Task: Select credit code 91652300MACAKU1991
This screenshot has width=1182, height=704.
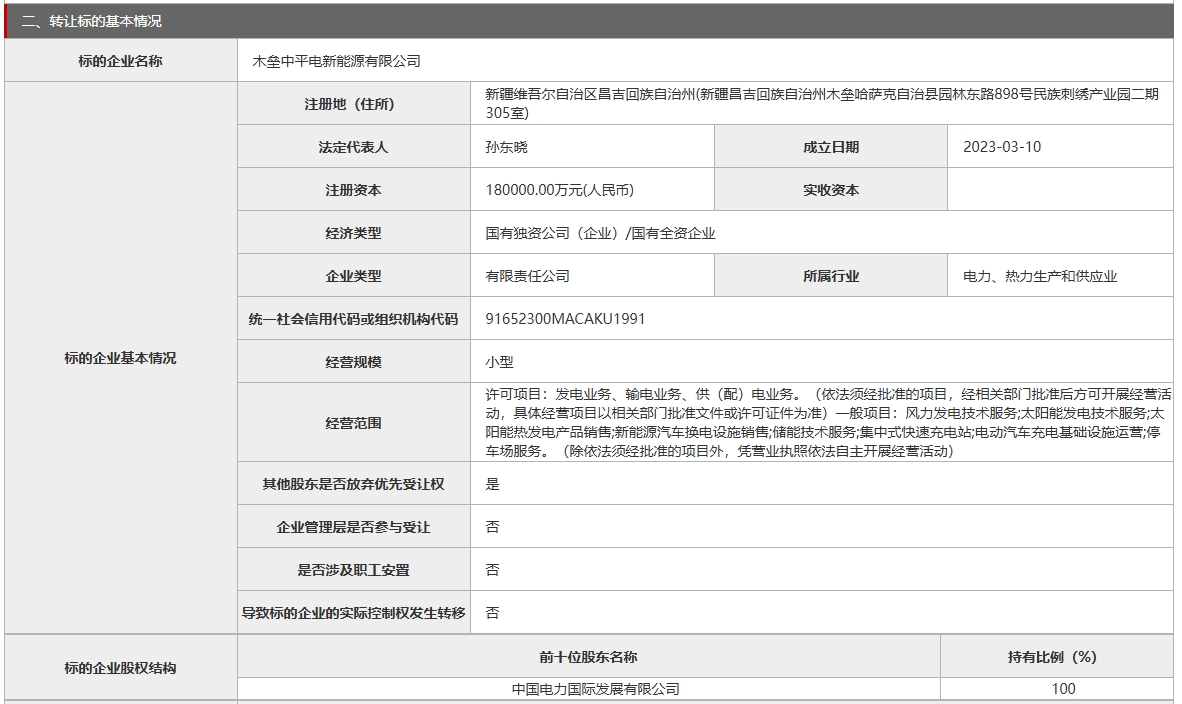Action: click(565, 319)
